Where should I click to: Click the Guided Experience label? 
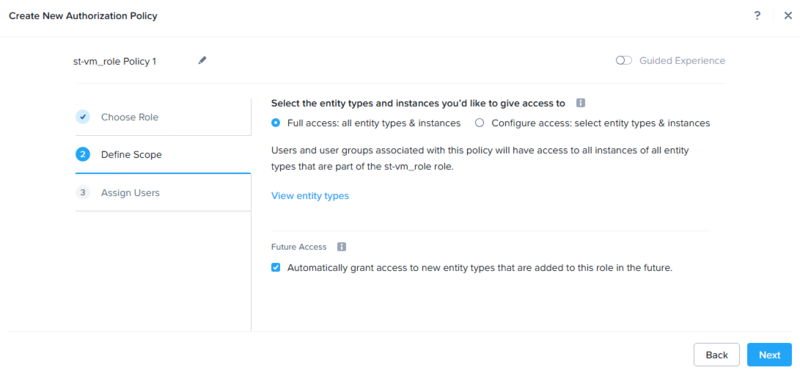tap(682, 61)
